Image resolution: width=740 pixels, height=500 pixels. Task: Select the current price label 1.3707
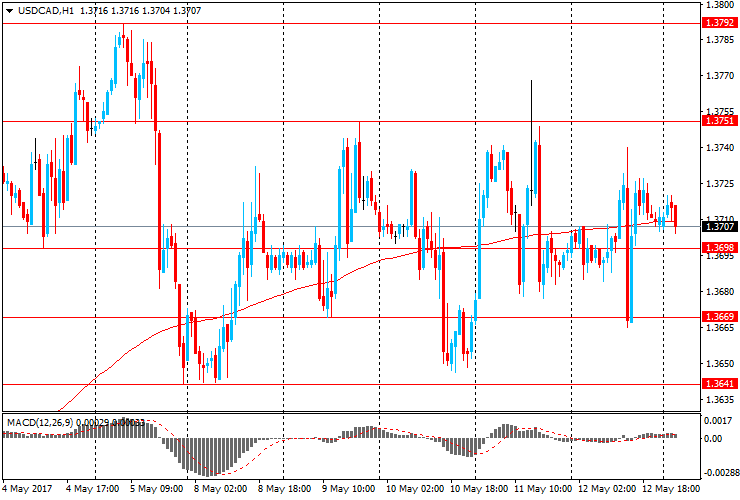720,227
